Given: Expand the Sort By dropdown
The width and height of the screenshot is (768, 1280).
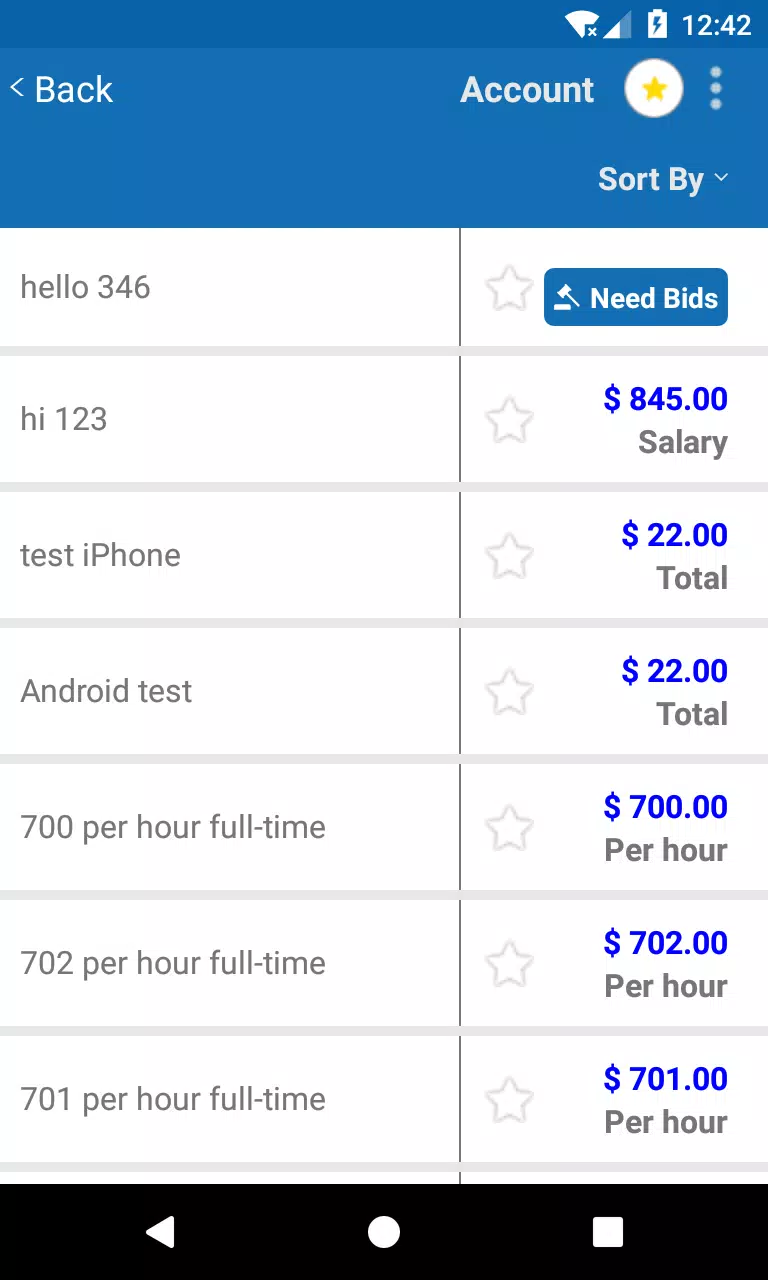Looking at the screenshot, I should [663, 179].
